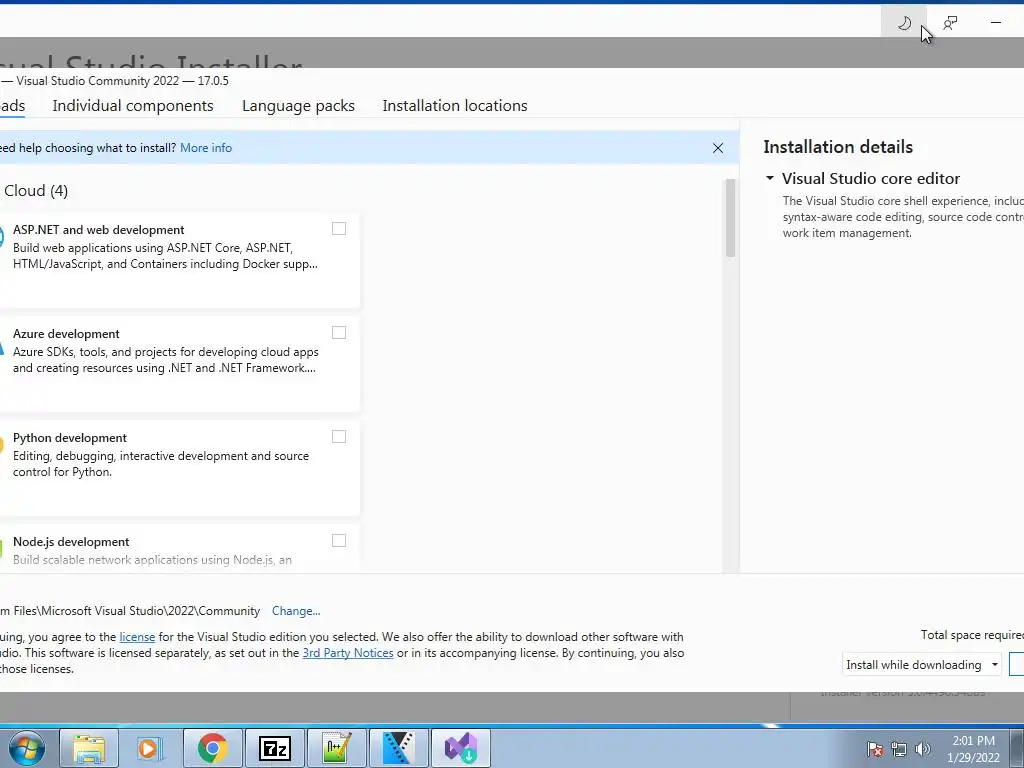Viewport: 1024px width, 768px height.
Task: Click the Installation details heading
Action: tap(838, 147)
